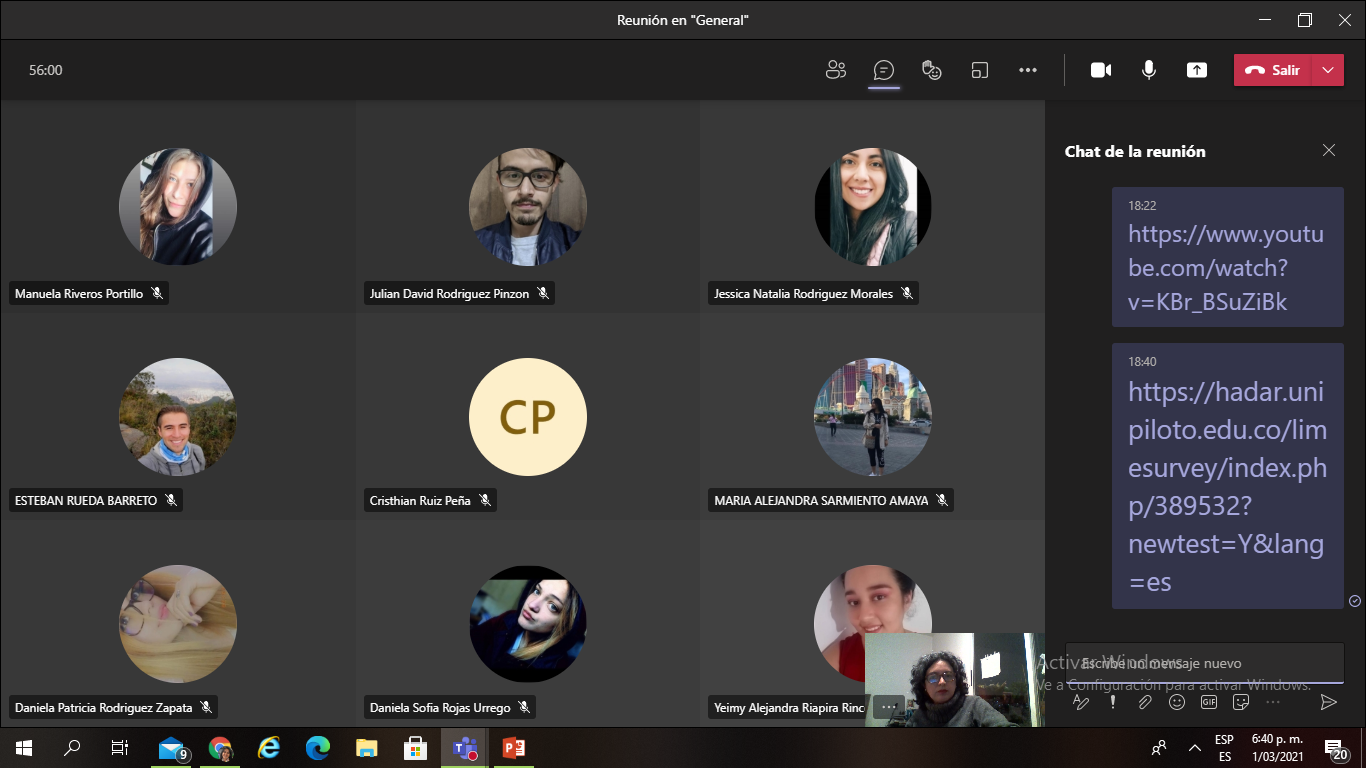Image resolution: width=1366 pixels, height=768 pixels.
Task: Click the 18:40 message timestamp
Action: coord(1142,361)
